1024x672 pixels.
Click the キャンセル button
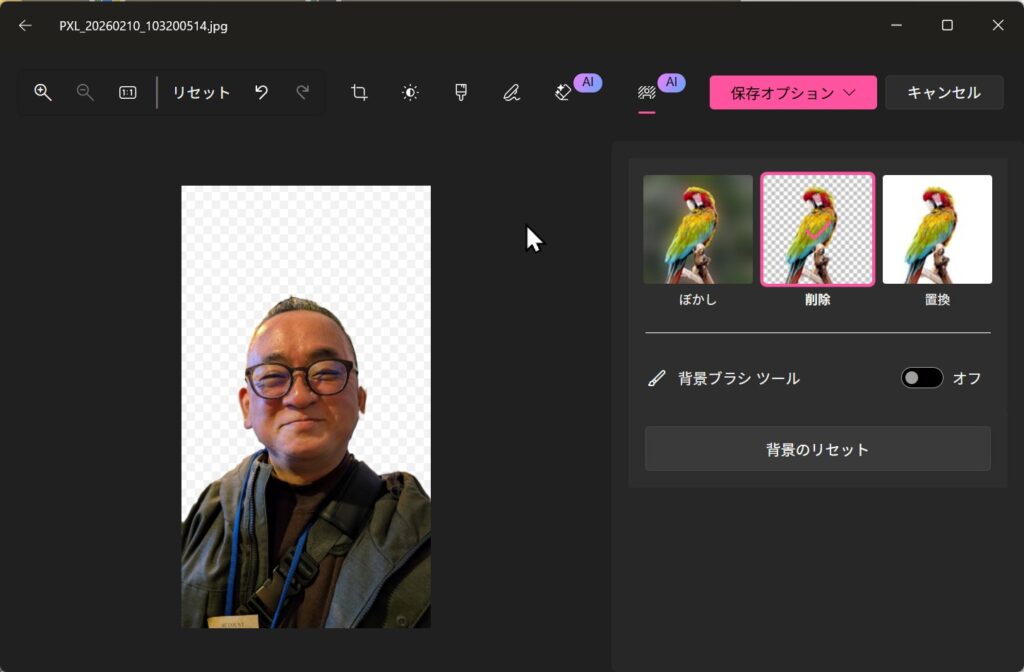point(943,92)
